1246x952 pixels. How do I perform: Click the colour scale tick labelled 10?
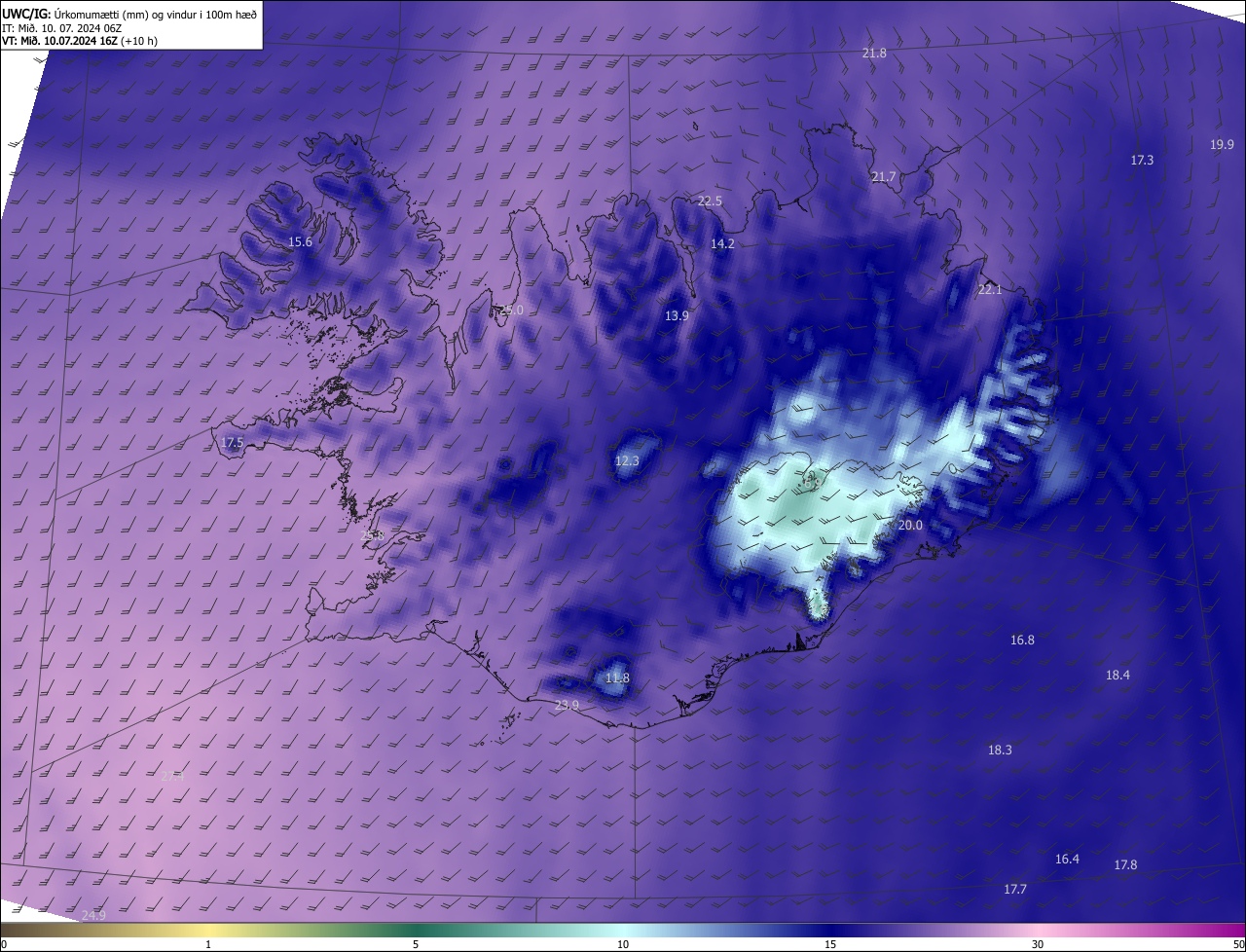pyautogui.click(x=623, y=944)
